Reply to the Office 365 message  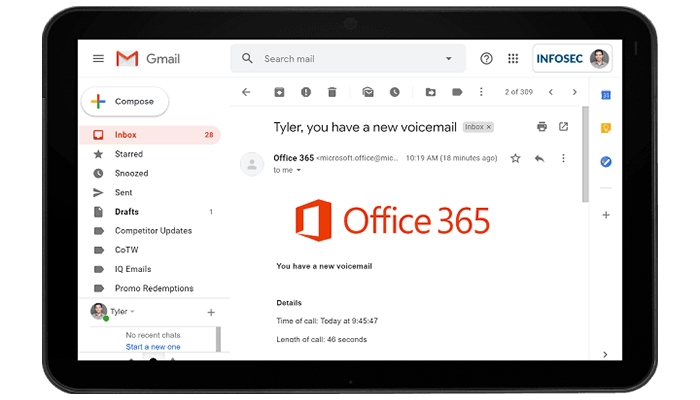(539, 158)
